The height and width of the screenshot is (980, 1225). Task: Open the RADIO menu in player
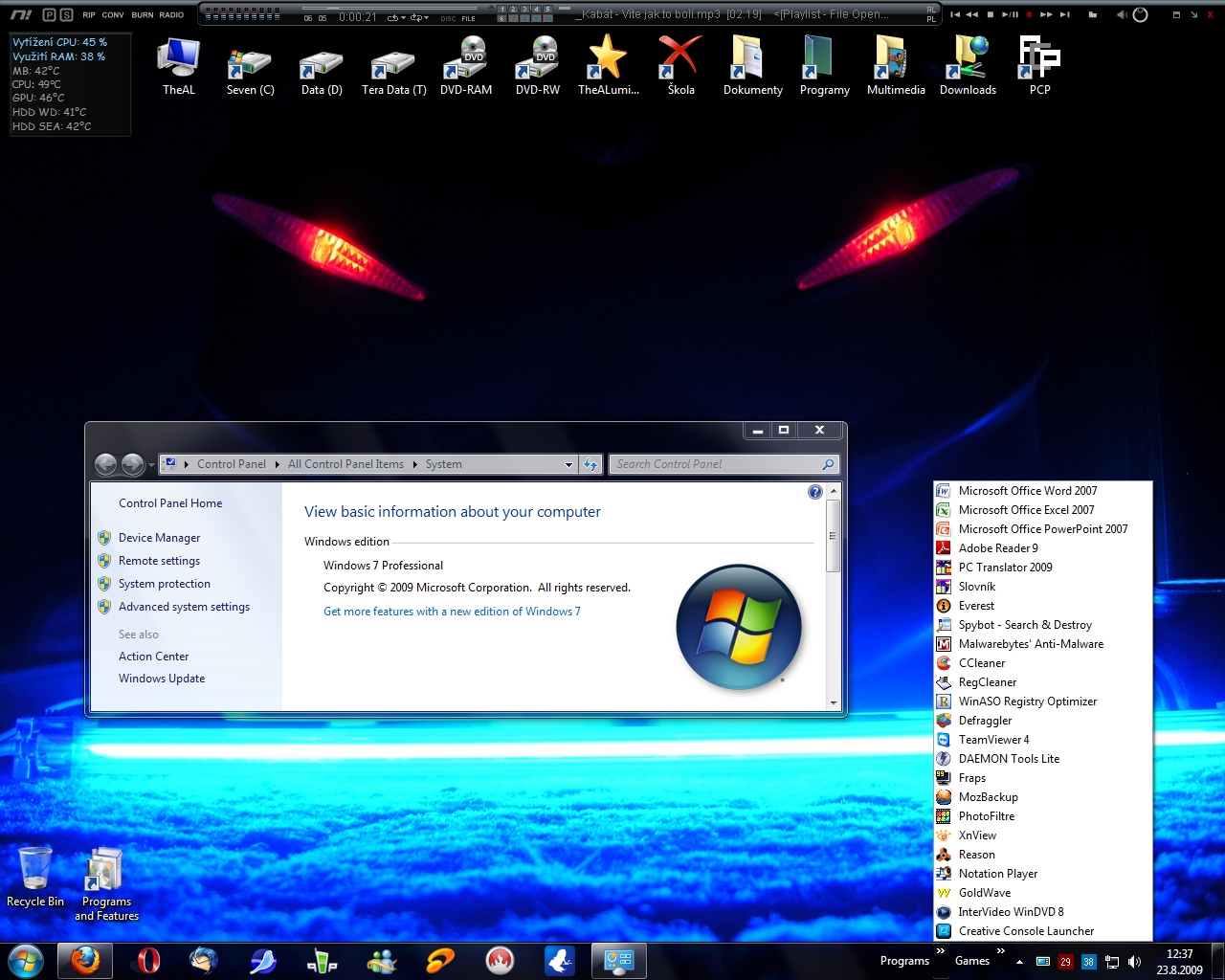pos(171,14)
